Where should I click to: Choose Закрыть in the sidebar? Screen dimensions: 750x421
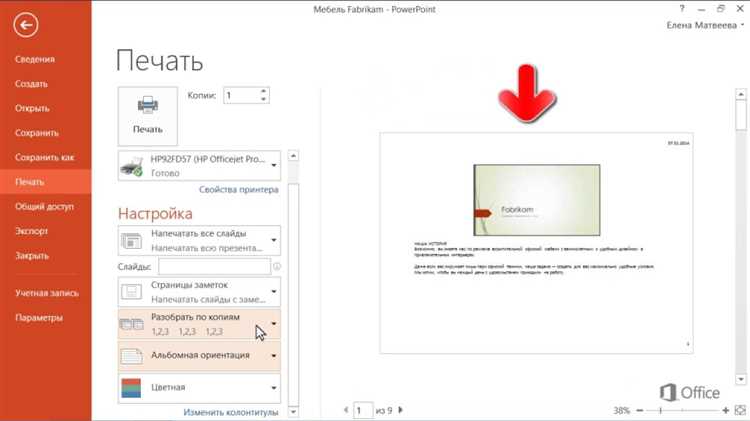pos(32,255)
